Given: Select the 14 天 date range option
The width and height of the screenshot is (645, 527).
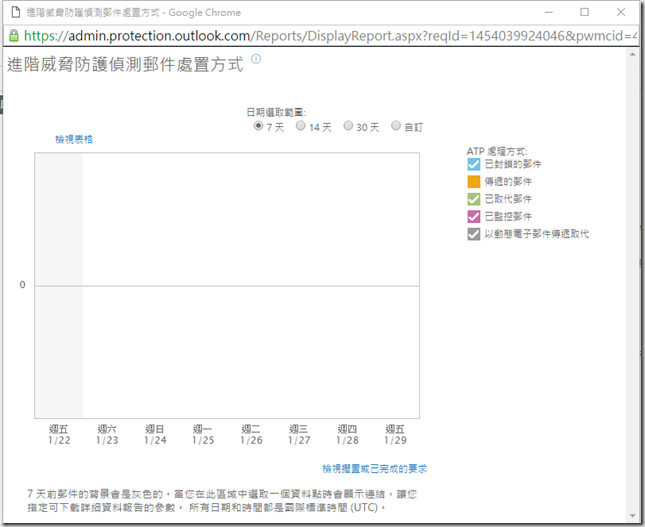Looking at the screenshot, I should point(299,127).
